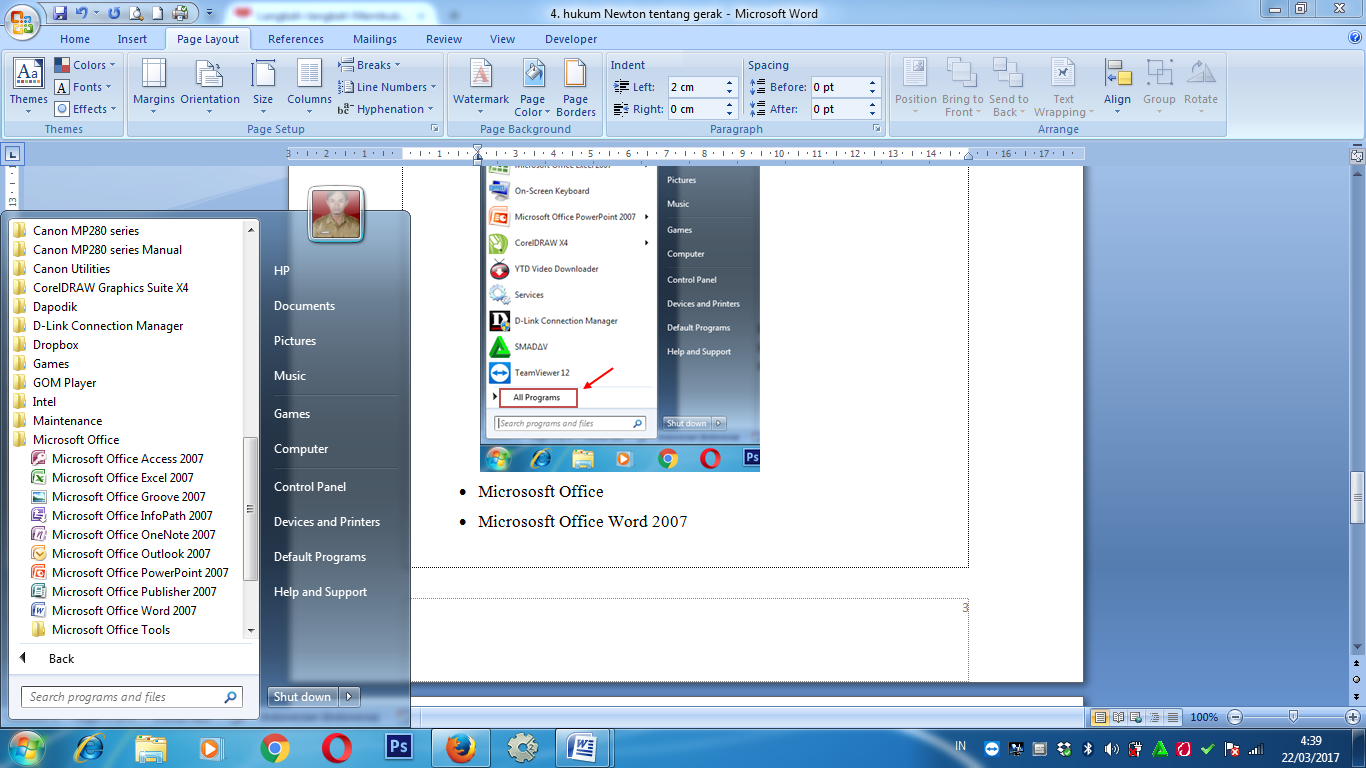Switch to Full Screen Reading view
The height and width of the screenshot is (768, 1366).
(1117, 717)
